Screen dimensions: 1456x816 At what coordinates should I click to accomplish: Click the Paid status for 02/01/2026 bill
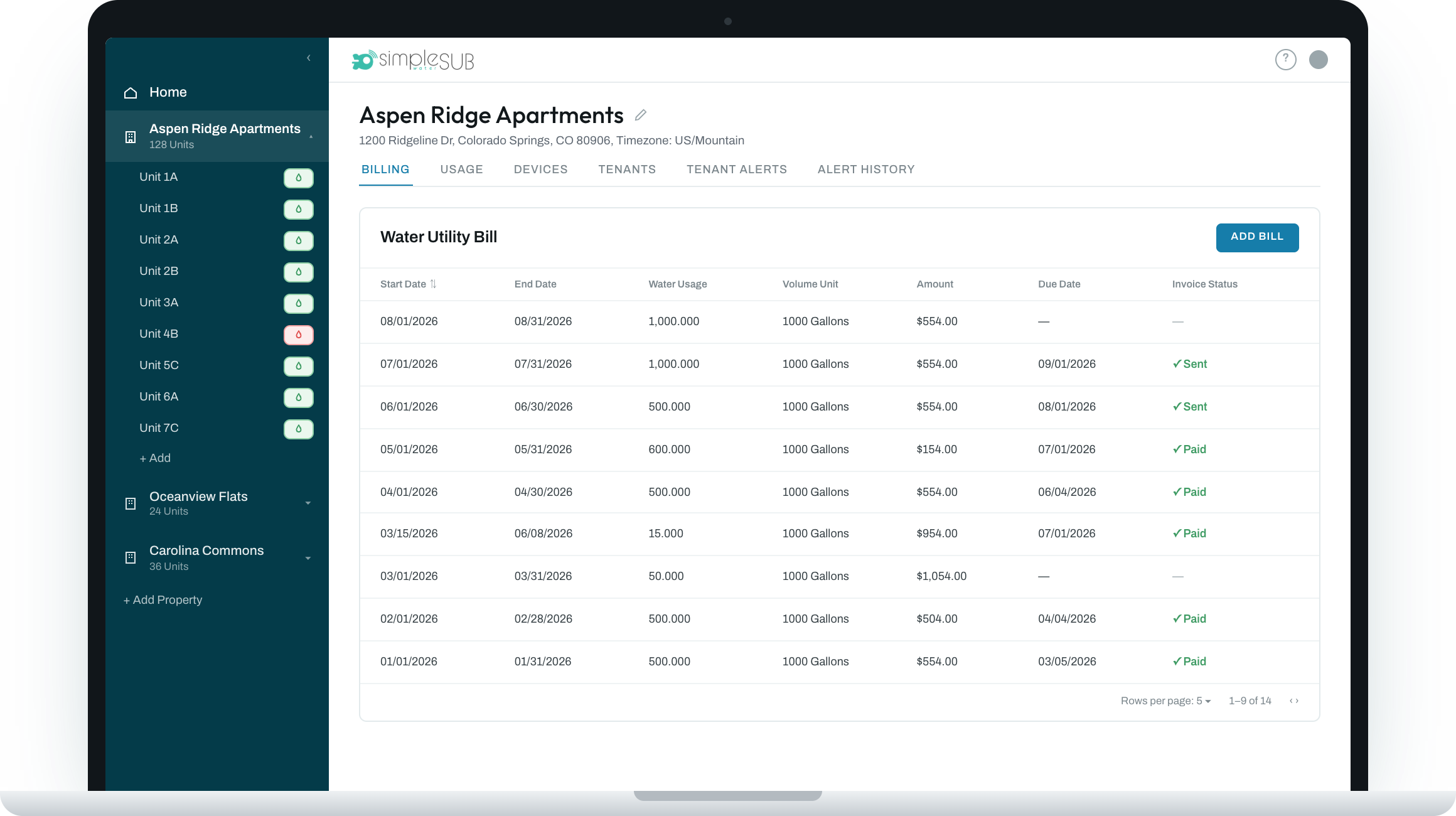point(1189,619)
